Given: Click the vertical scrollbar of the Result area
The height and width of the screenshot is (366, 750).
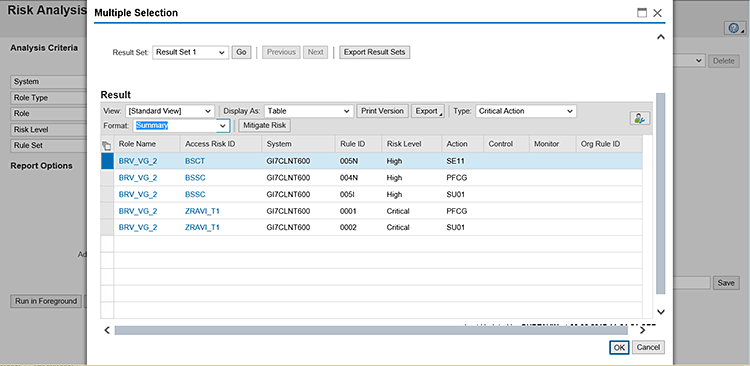Looking at the screenshot, I should pos(661,193).
